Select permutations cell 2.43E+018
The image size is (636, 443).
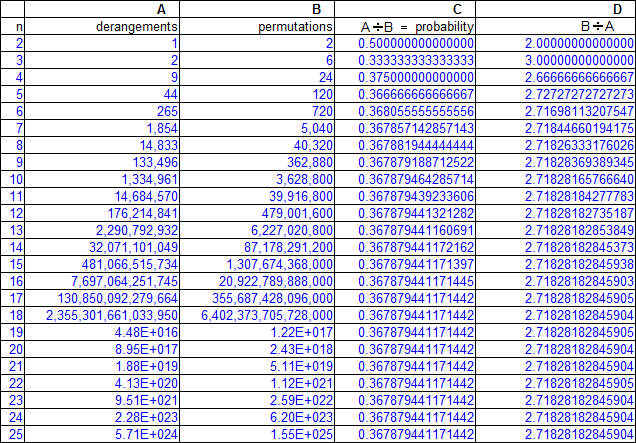pyautogui.click(x=257, y=349)
